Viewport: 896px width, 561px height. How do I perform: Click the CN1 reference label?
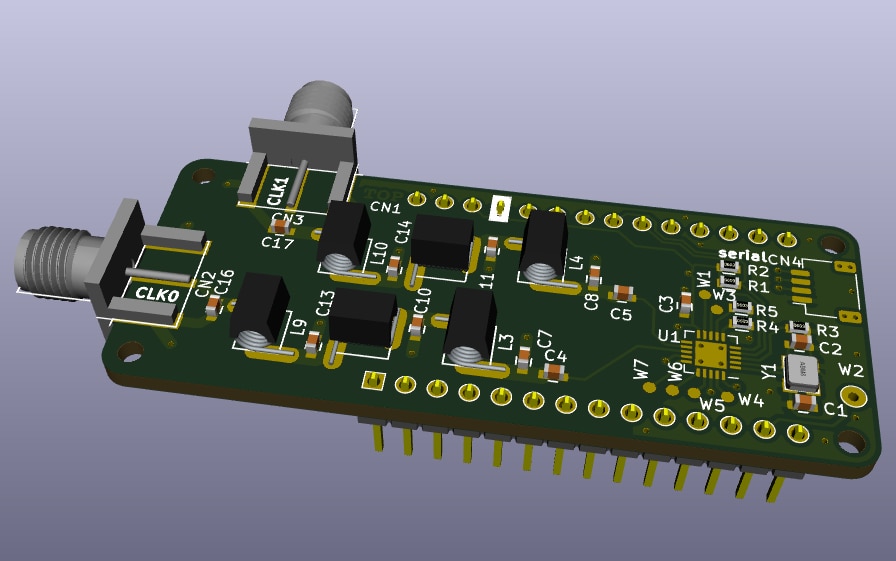(x=385, y=207)
